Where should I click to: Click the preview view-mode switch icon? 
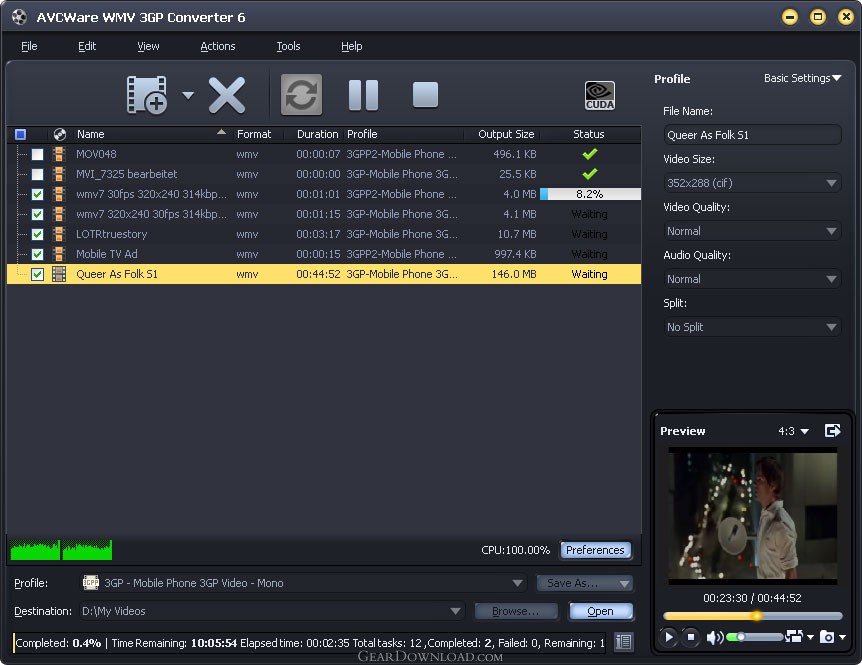pyautogui.click(x=794, y=636)
